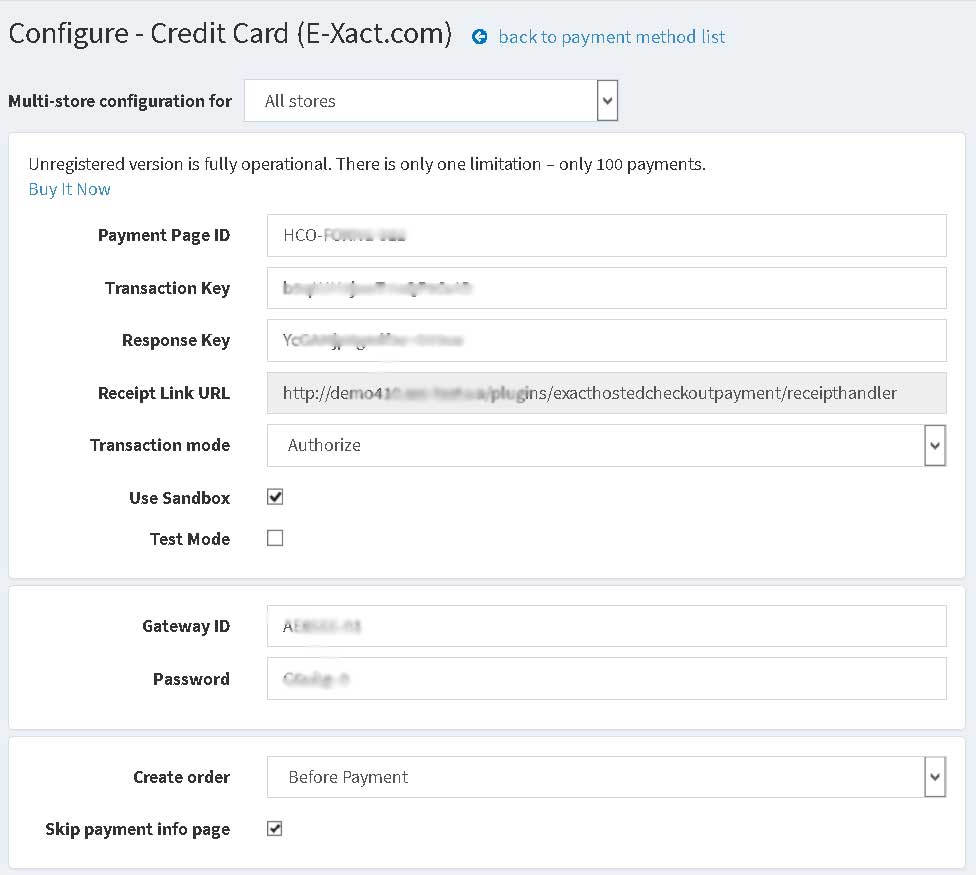Click the back arrow circle icon

point(479,37)
